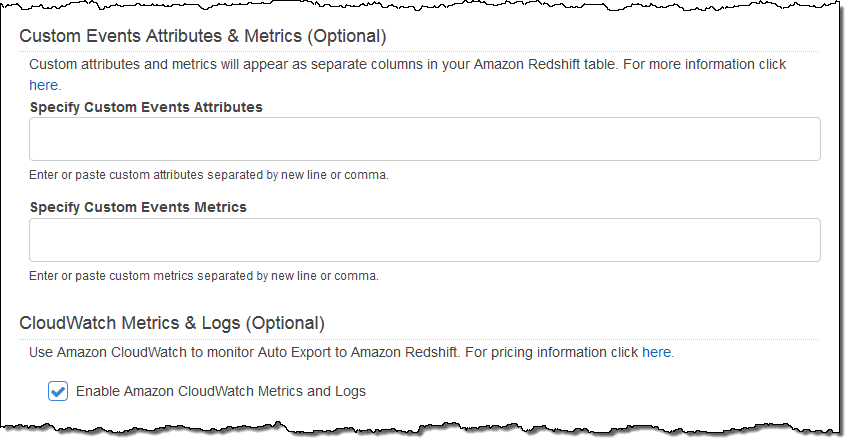Click the blue checkmark in the CloudWatch checkbox

point(58,391)
